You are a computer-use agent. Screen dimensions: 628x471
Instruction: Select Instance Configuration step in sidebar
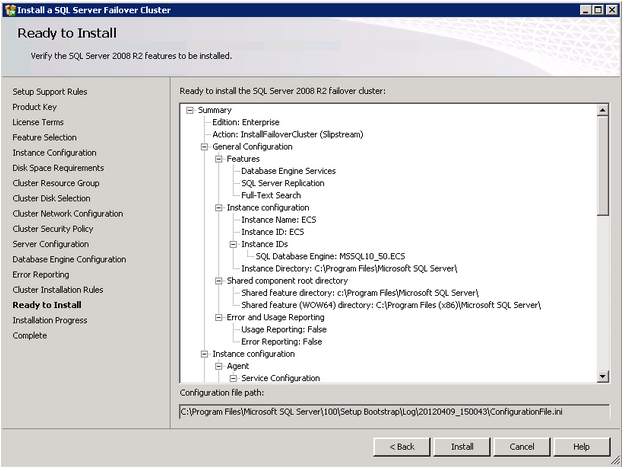click(54, 153)
